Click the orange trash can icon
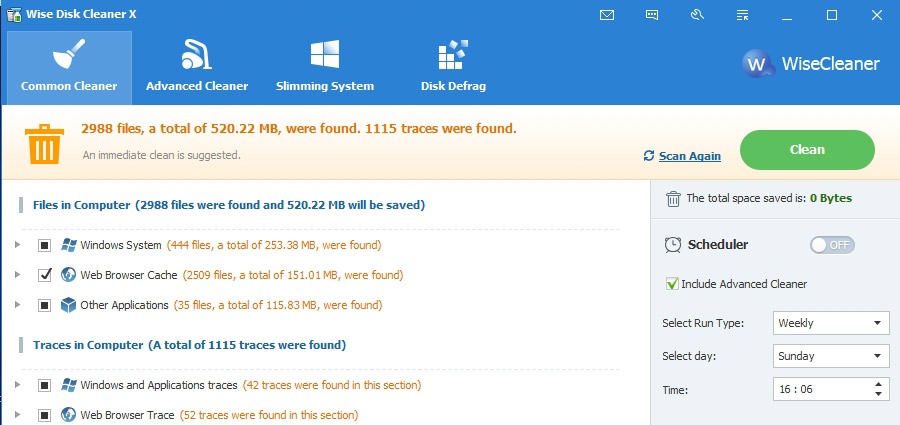This screenshot has width=900, height=425. (44, 144)
